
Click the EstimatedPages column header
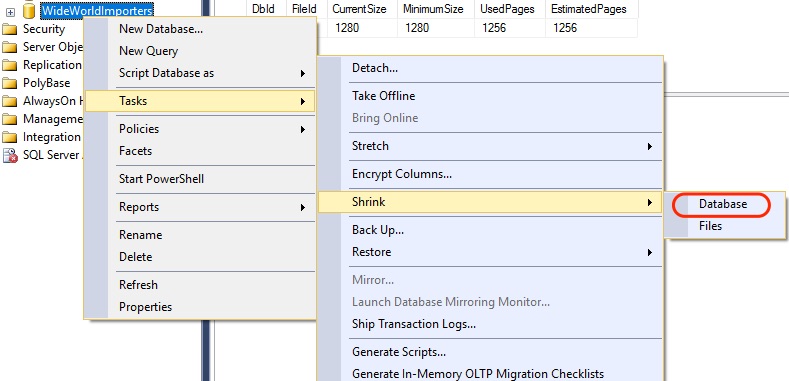[589, 9]
